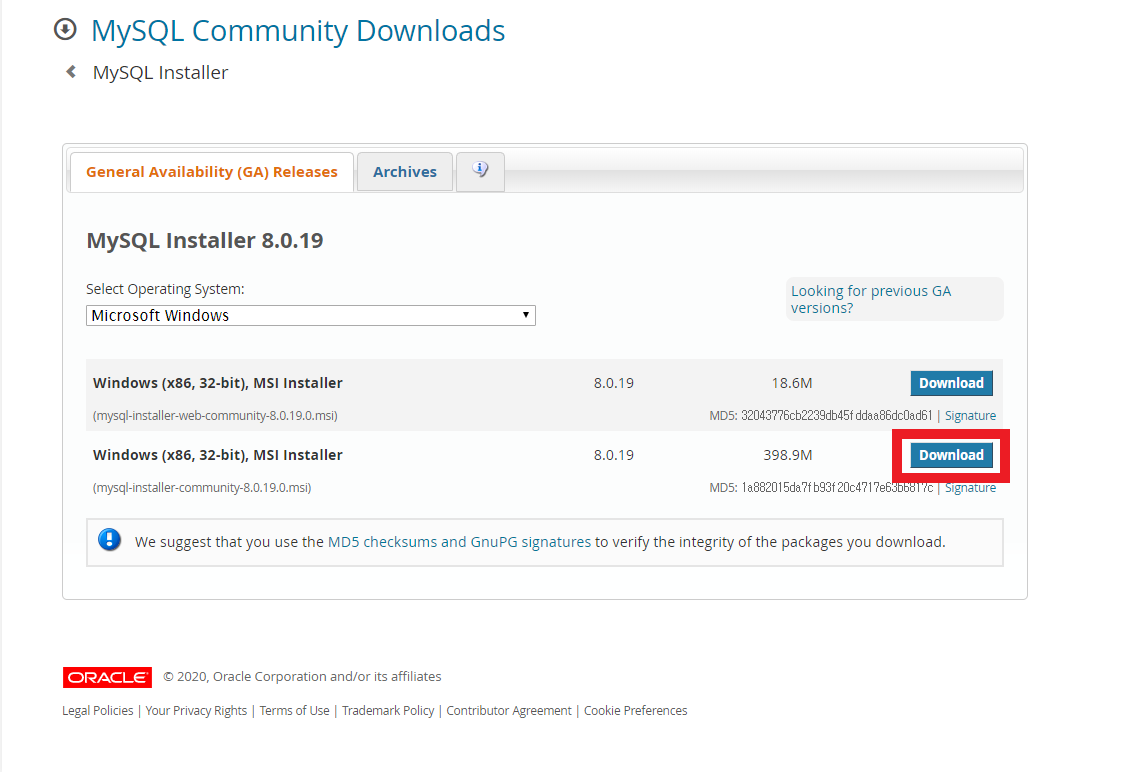Click the blue info alert icon
The image size is (1144, 772).
pos(109,541)
